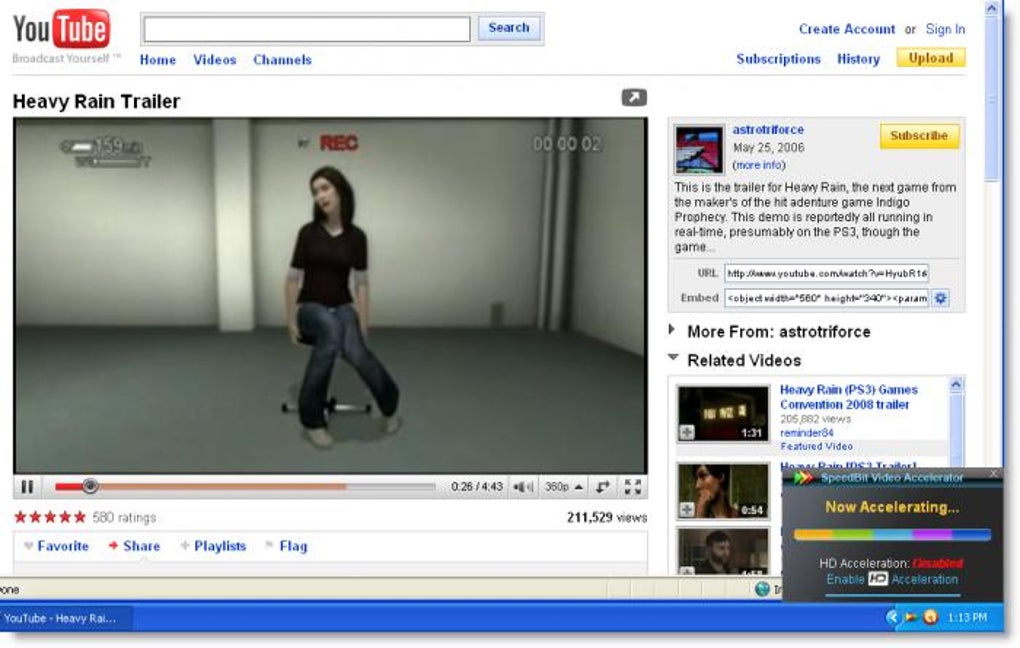
Task: Expand hidden system tray icons arrow
Action: pyautogui.click(x=892, y=617)
